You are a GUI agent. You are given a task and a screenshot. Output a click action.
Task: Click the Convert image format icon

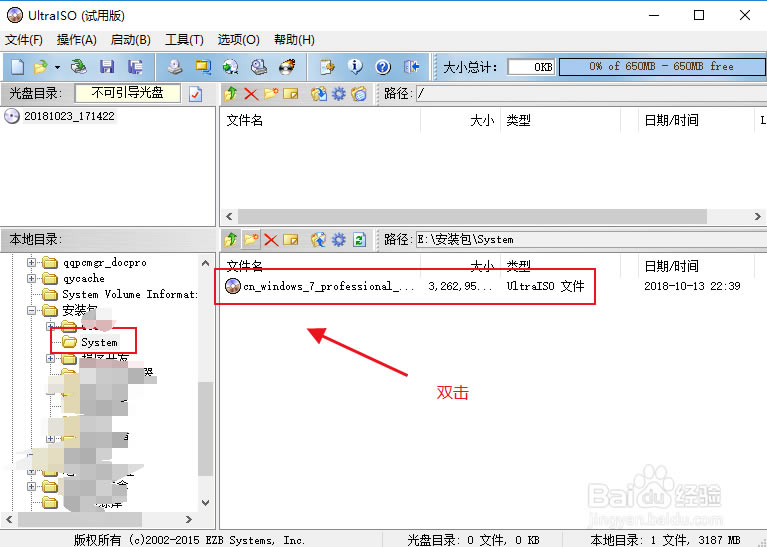[203, 67]
